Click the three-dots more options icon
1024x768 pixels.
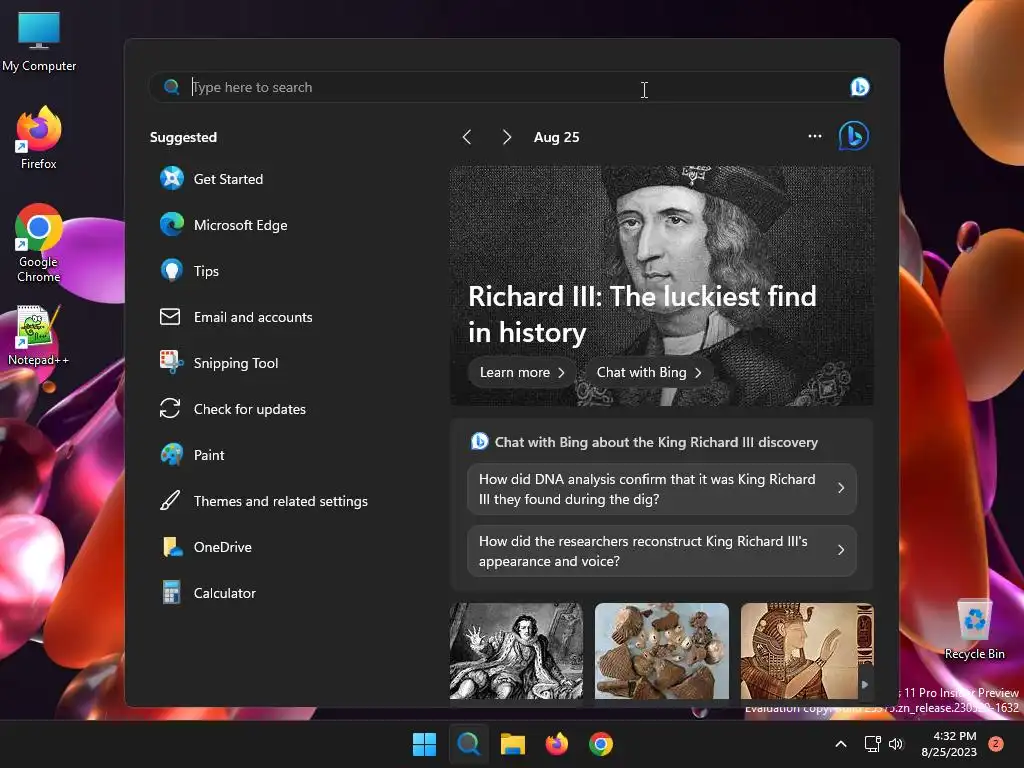pos(814,136)
